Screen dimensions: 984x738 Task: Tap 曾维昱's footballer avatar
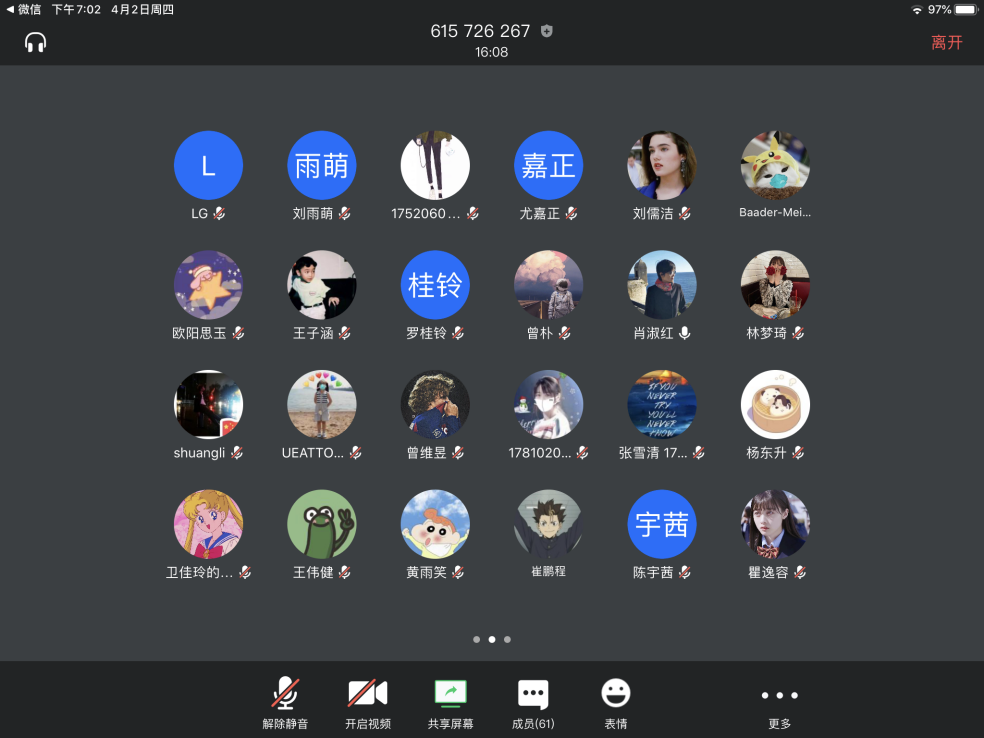point(435,405)
